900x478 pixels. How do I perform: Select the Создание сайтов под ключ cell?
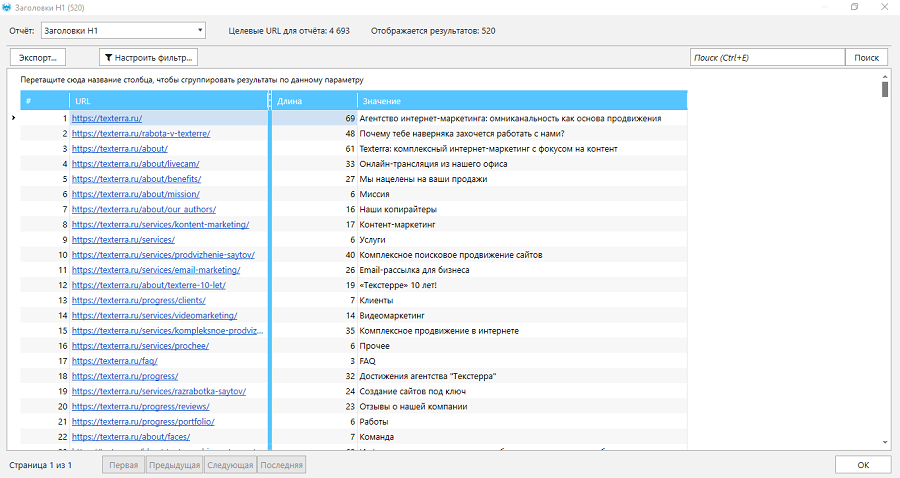[522, 391]
